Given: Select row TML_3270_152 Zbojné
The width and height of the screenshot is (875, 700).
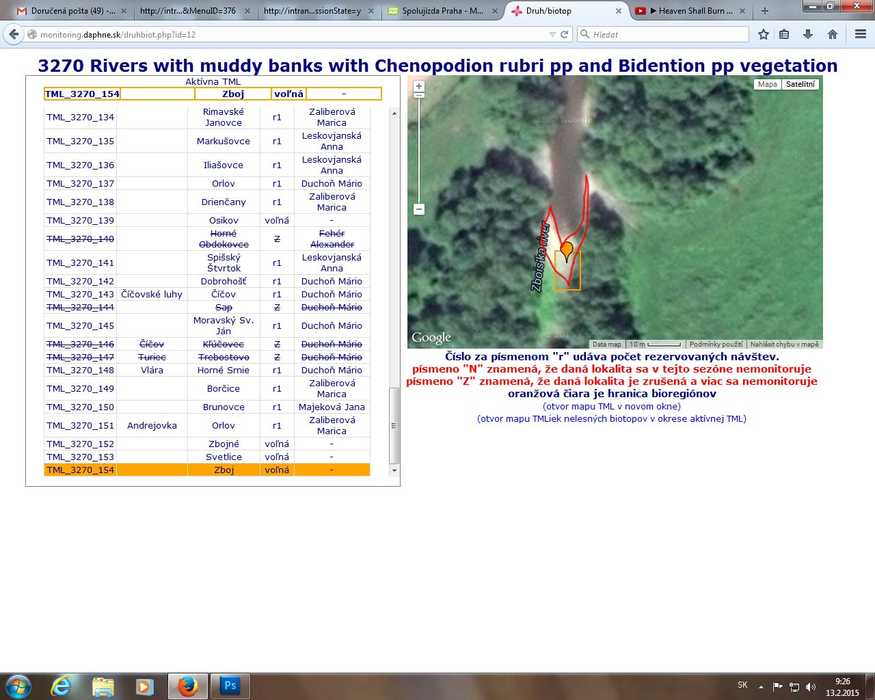Looking at the screenshot, I should [x=206, y=444].
